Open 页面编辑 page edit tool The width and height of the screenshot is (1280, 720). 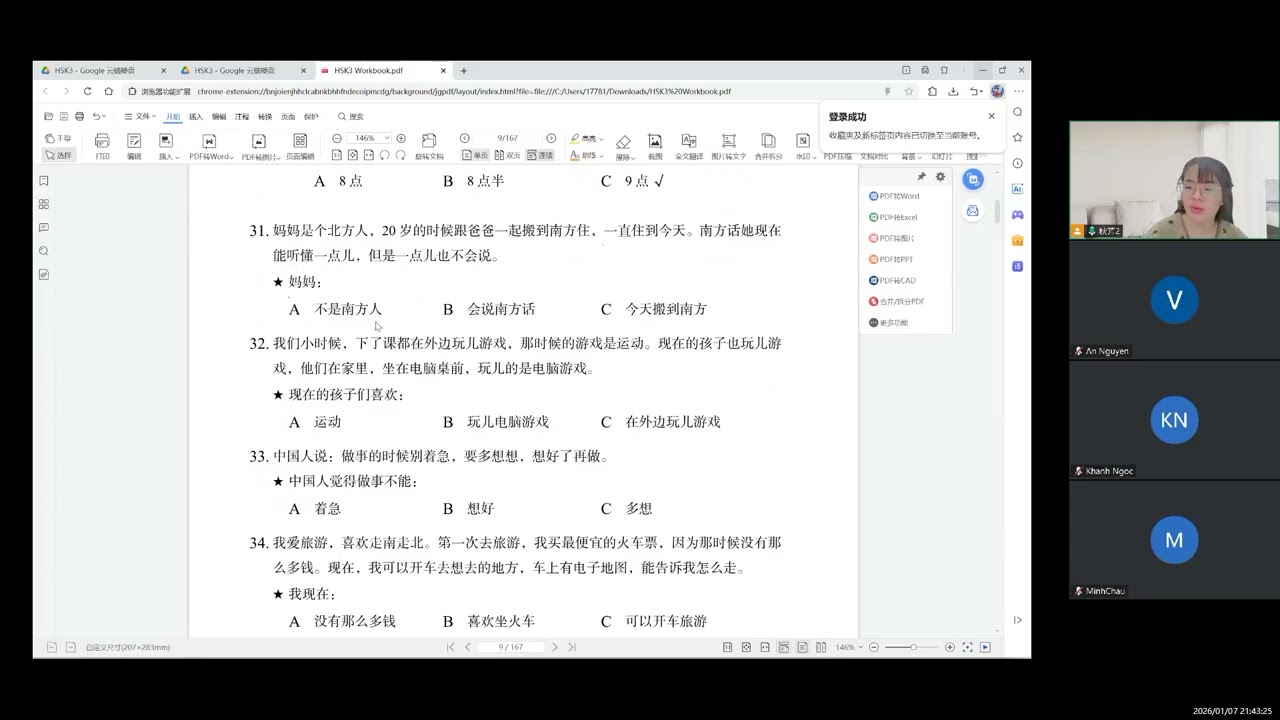point(300,145)
